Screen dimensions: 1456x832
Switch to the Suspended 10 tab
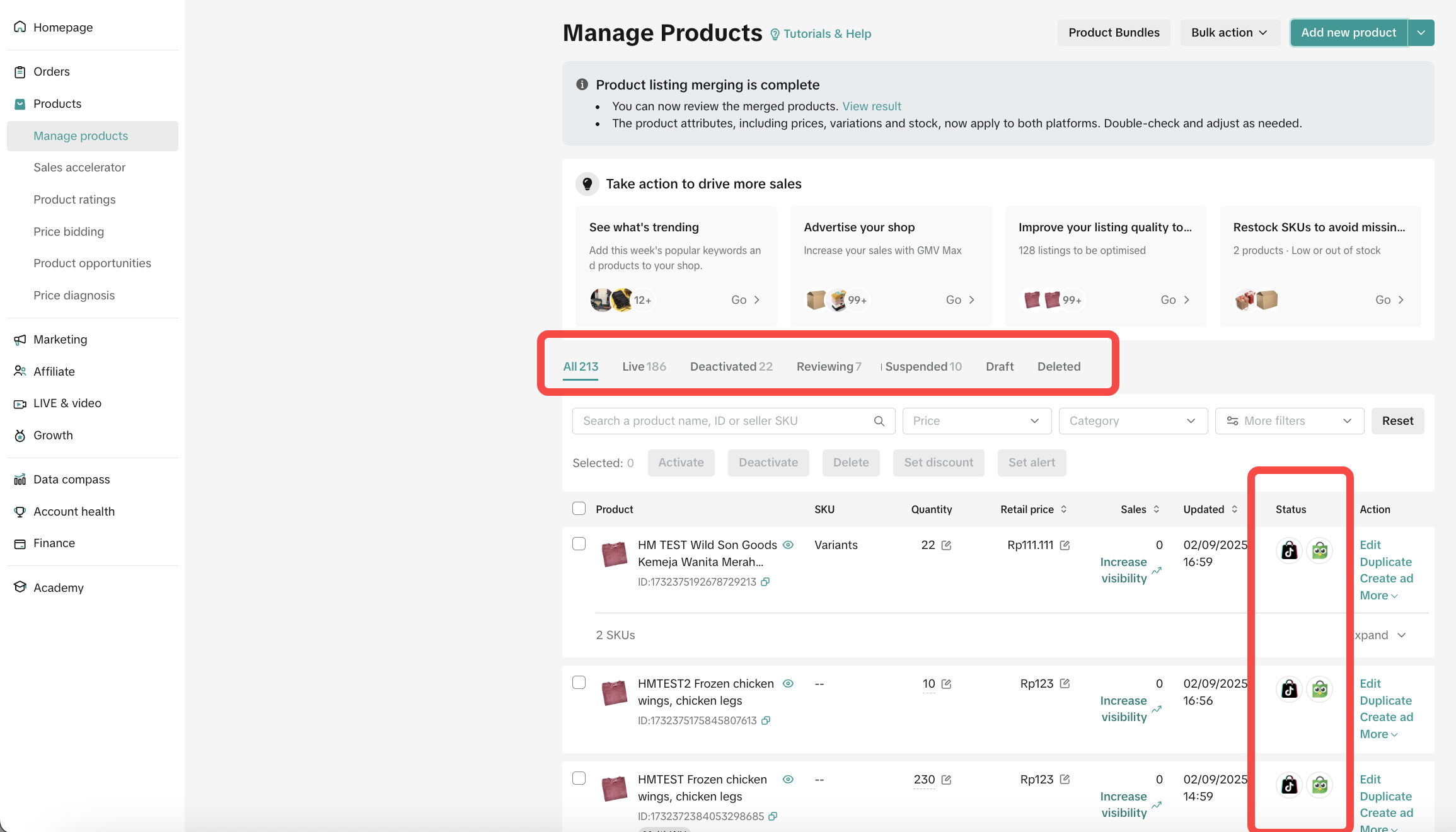tap(923, 367)
